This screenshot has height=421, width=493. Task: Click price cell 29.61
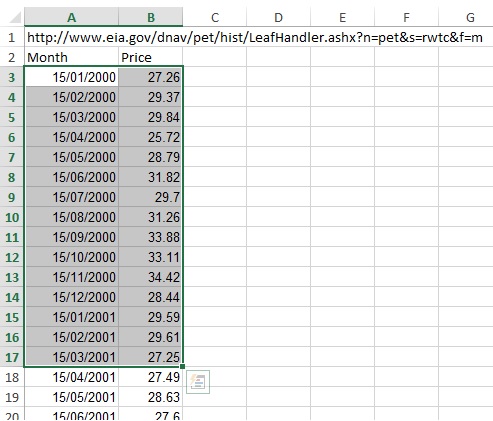click(151, 337)
